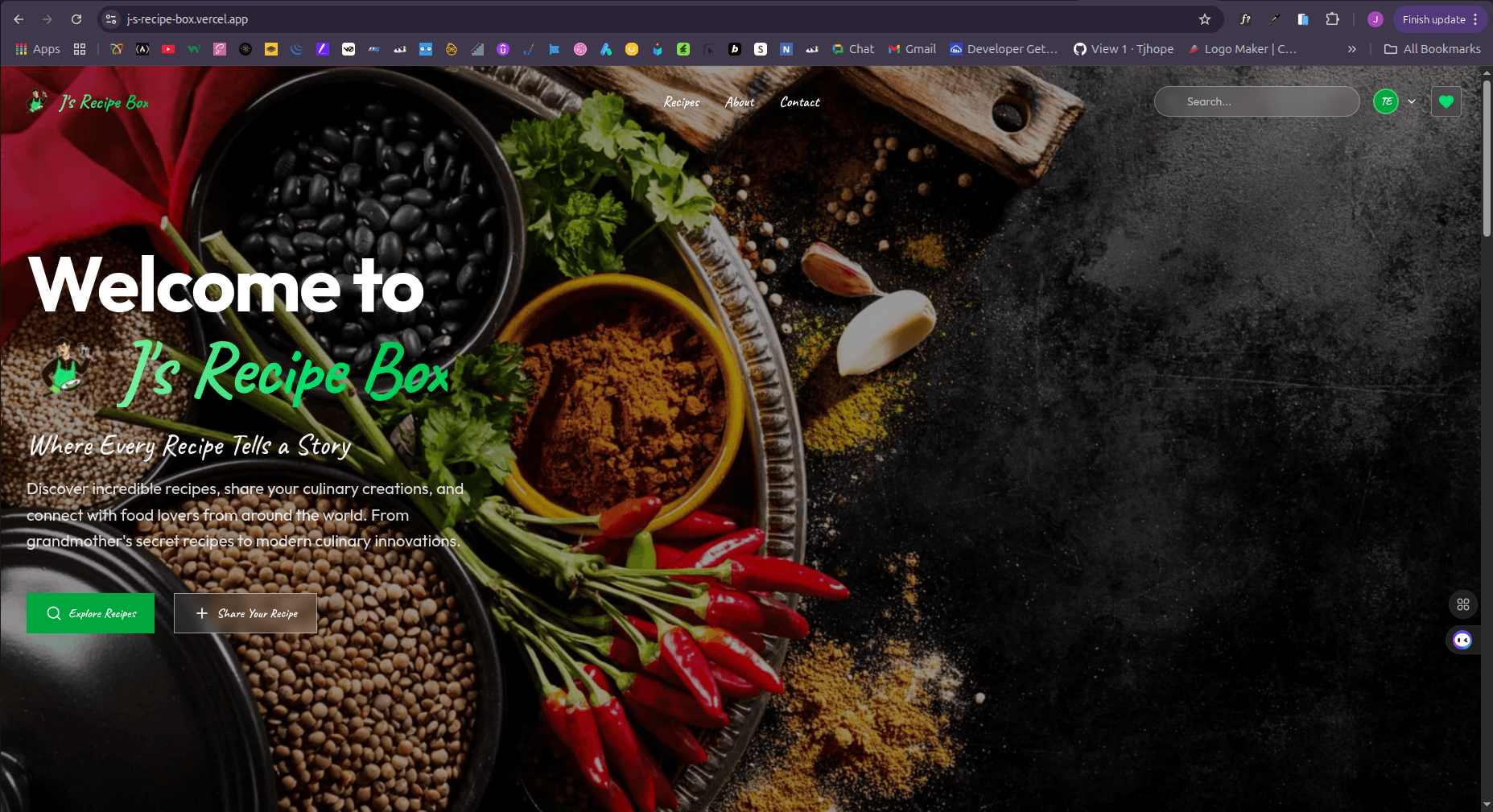Open the Notion-style N bookmark

786,49
